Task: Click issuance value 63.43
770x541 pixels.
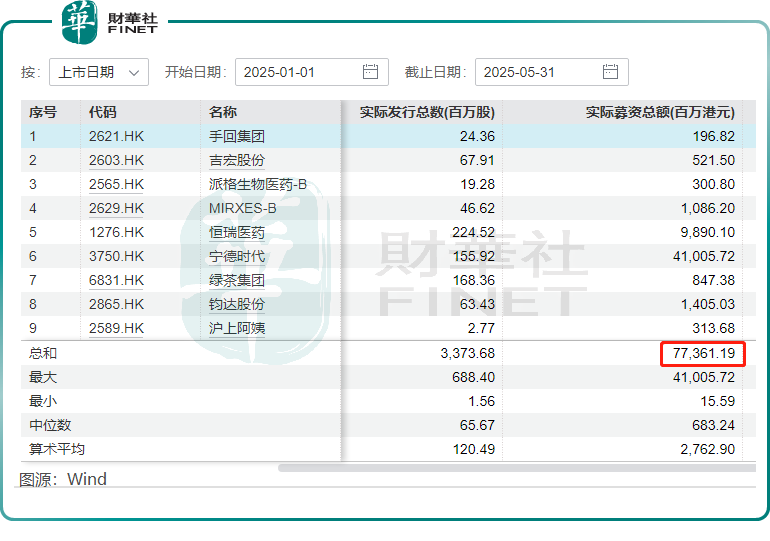Action: click(x=477, y=304)
